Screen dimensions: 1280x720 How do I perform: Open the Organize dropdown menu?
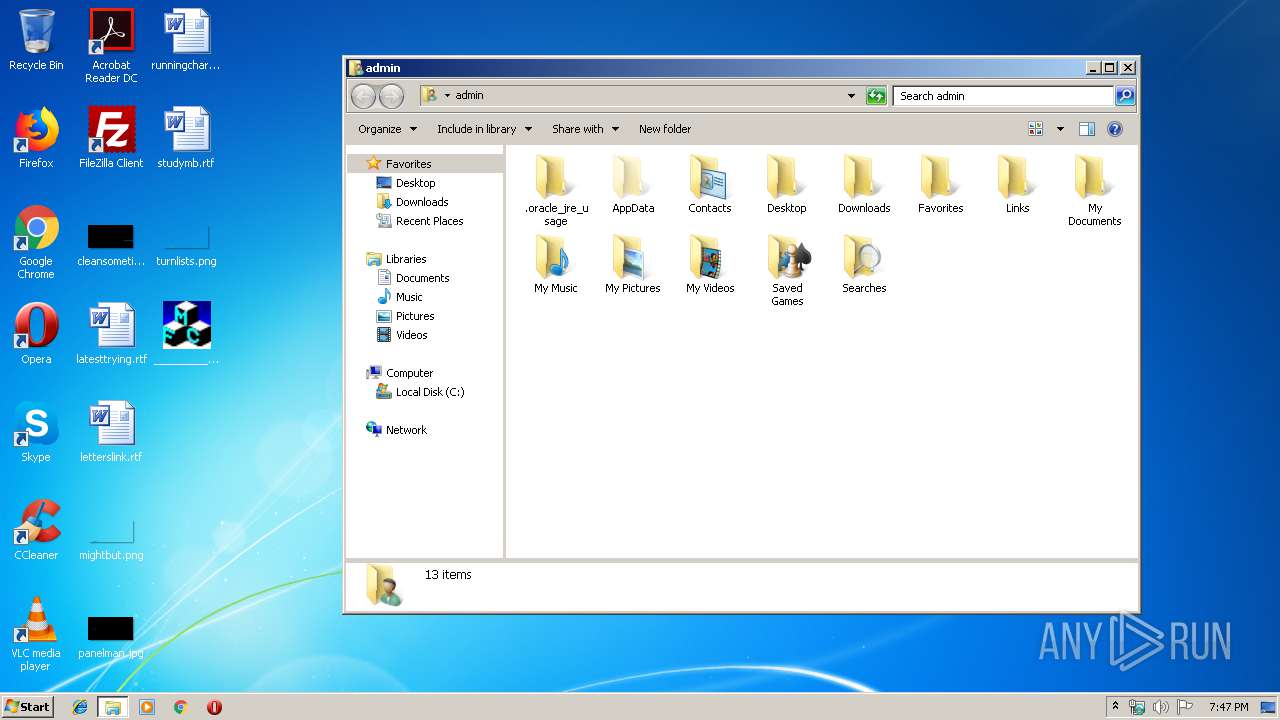(387, 129)
